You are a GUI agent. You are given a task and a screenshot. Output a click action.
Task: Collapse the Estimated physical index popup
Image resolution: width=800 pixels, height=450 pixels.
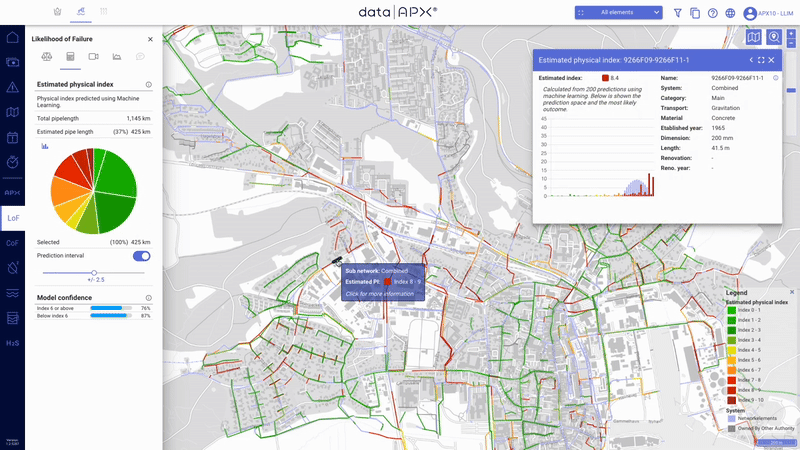749,60
